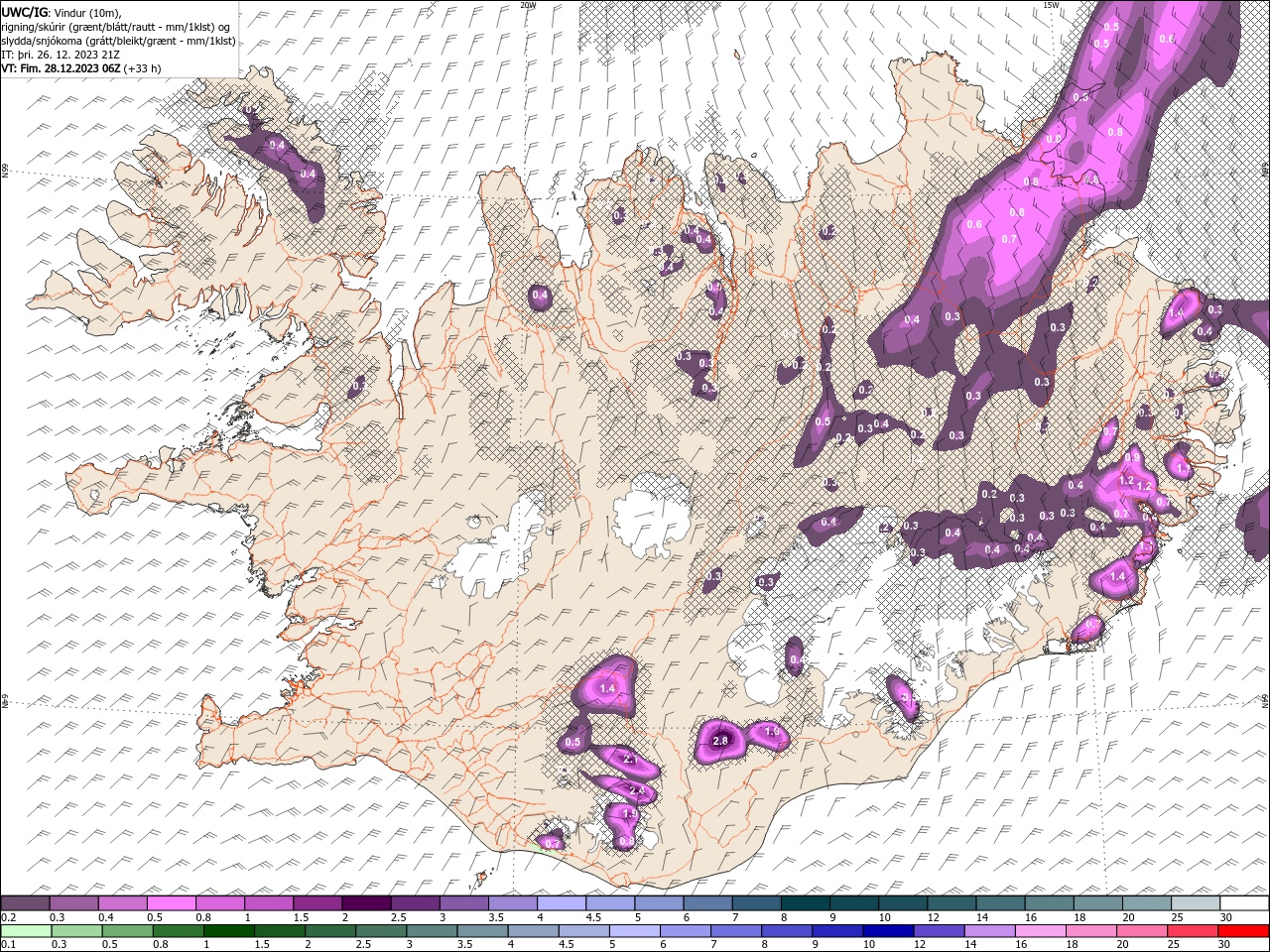Image resolution: width=1270 pixels, height=952 pixels.
Task: Click the '2.4' precipitation value in the south
Action: point(636,790)
